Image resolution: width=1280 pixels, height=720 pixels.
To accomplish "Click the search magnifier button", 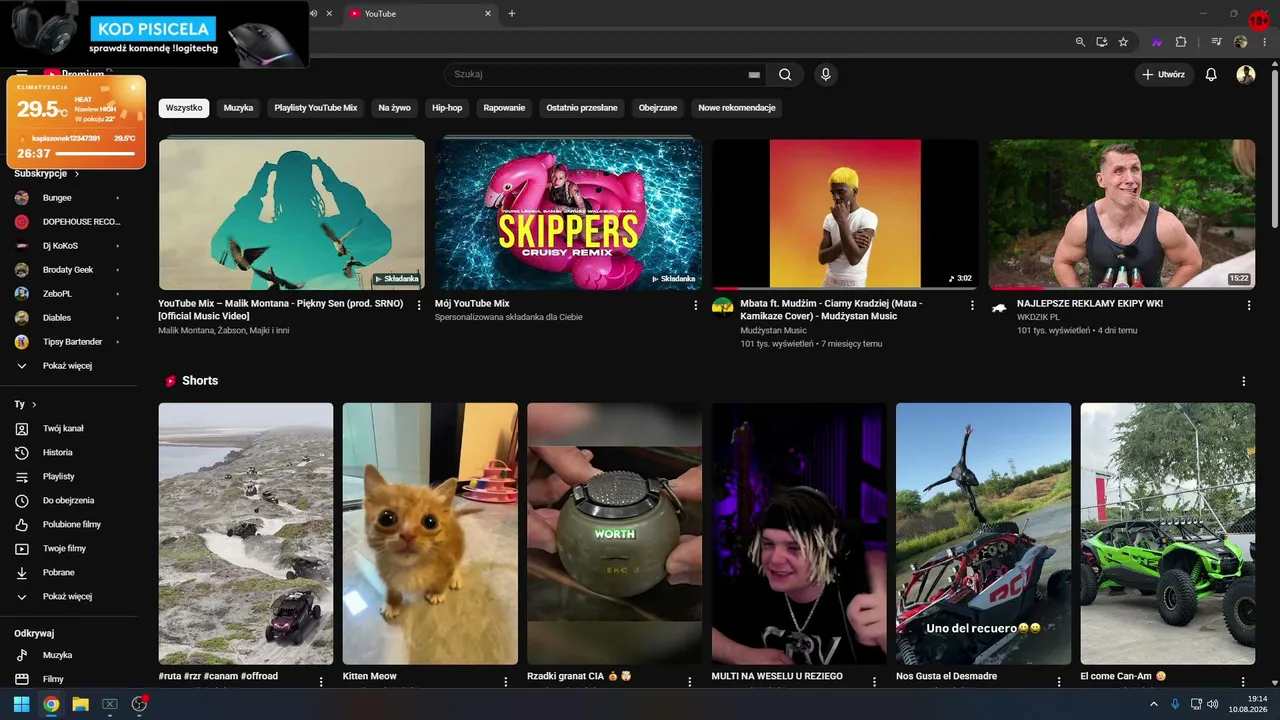I will [x=785, y=74].
